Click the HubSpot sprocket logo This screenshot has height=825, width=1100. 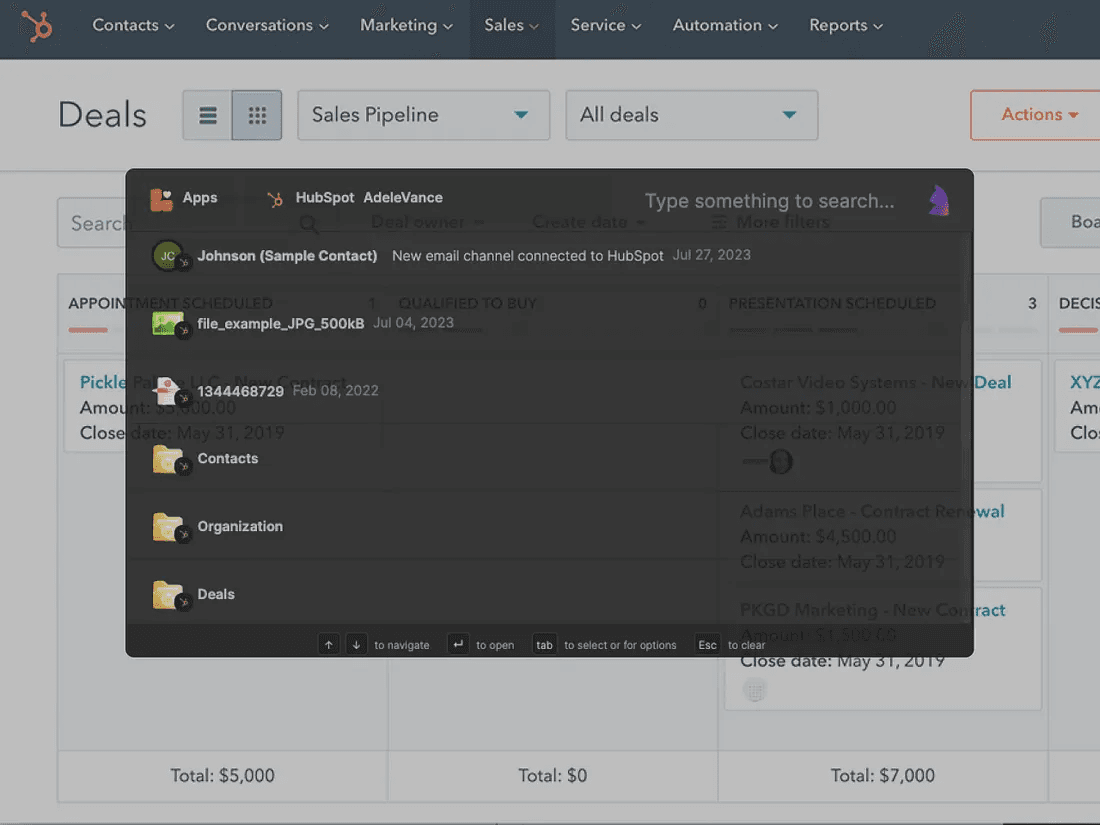[36, 27]
